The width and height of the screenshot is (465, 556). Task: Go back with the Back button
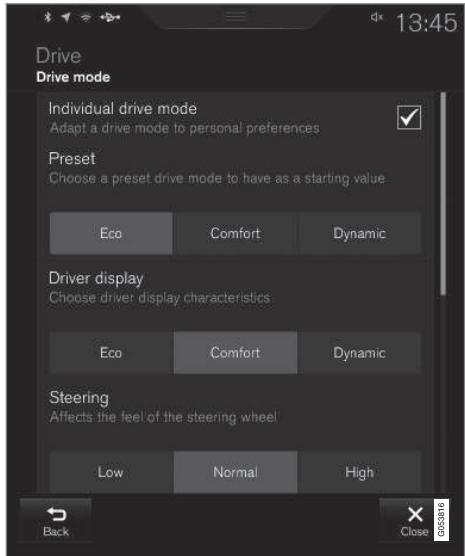(56, 521)
